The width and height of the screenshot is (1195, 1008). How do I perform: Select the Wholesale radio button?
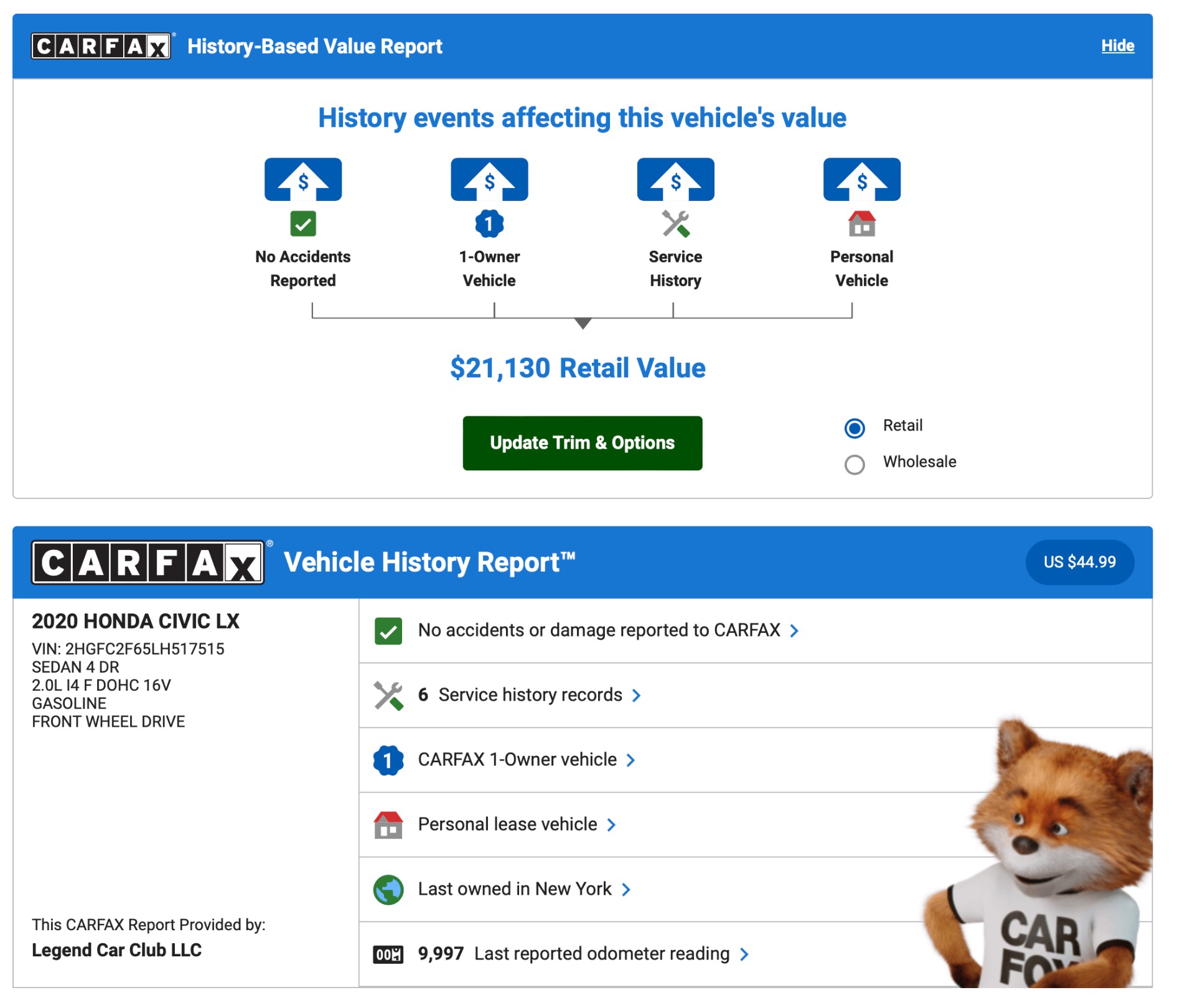pyautogui.click(x=855, y=464)
